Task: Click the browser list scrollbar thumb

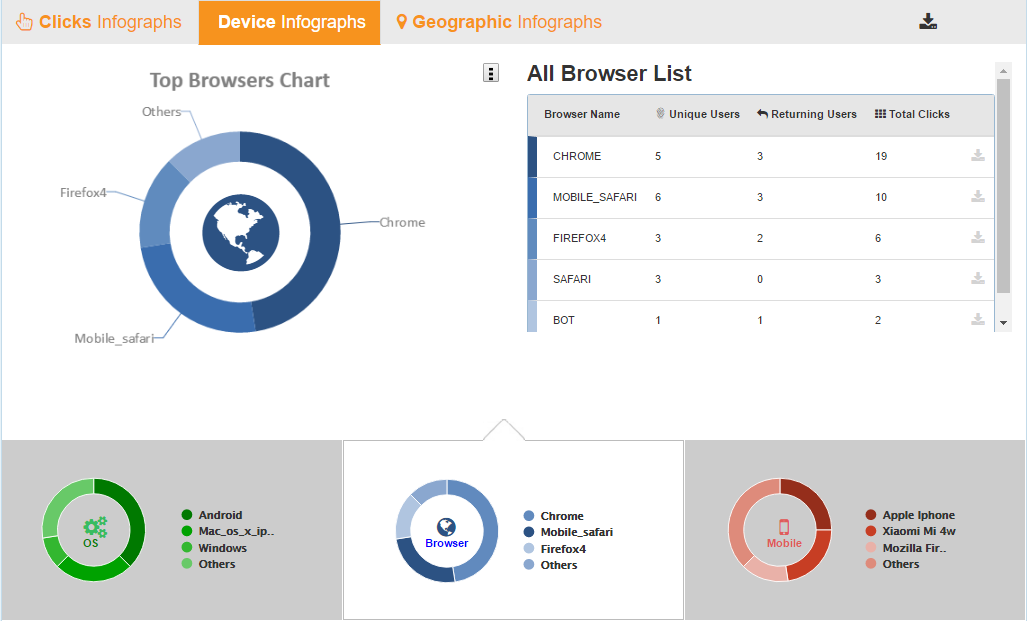Action: [1003, 185]
